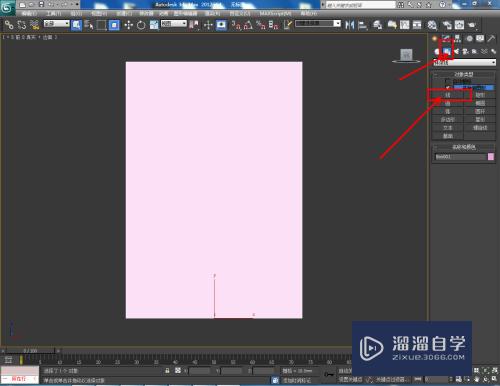Click the 线 (Line) button

point(448,95)
